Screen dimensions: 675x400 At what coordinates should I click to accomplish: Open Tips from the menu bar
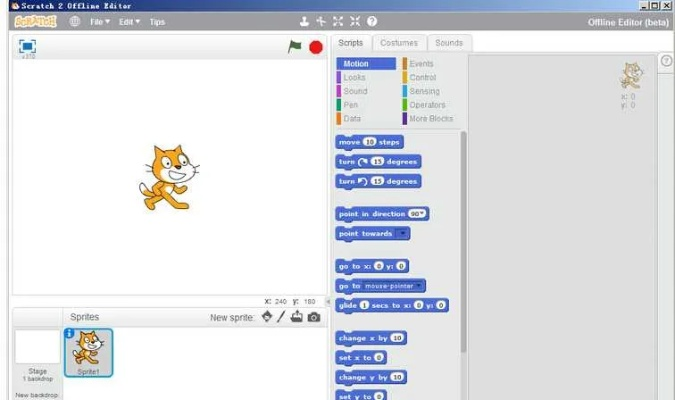[157, 21]
